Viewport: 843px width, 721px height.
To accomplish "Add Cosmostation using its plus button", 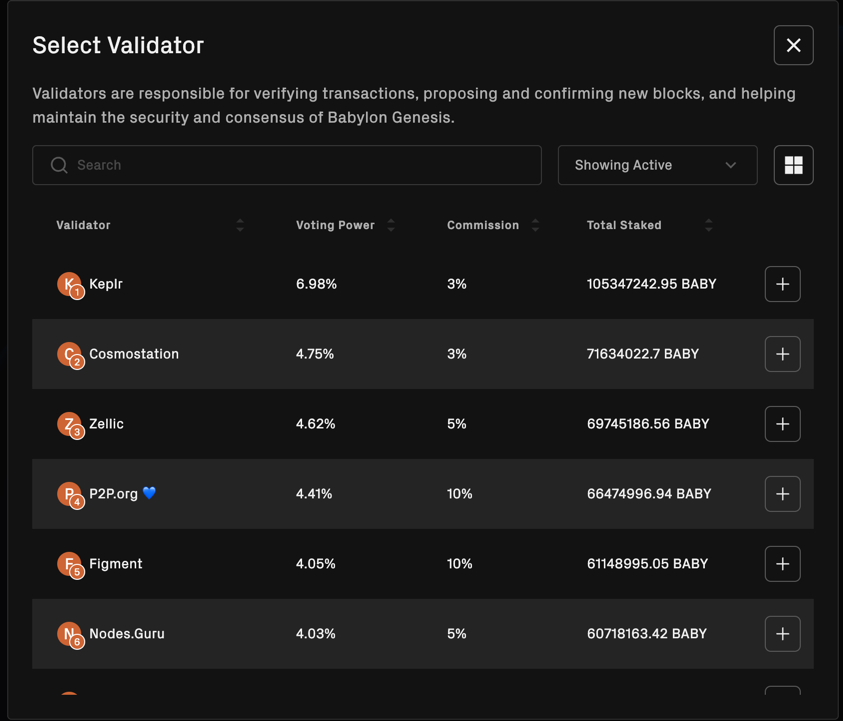I will click(782, 353).
